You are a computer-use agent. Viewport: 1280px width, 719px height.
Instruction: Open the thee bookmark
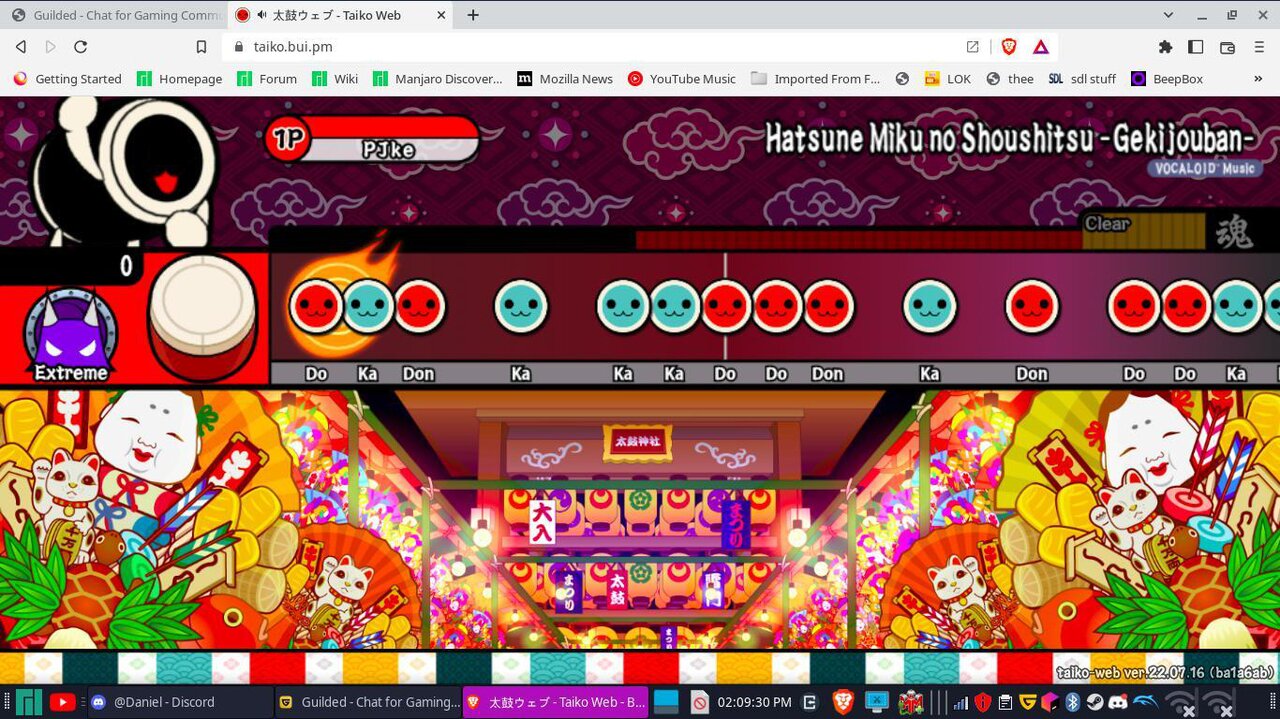1009,79
